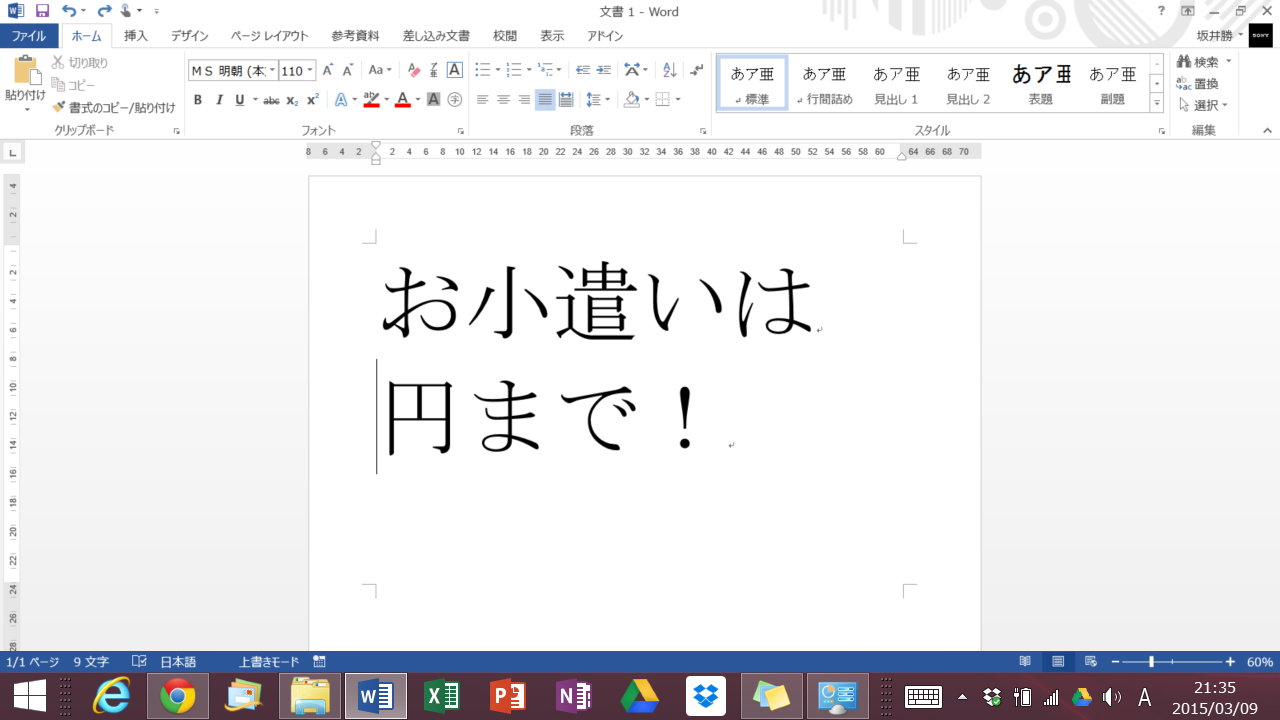This screenshot has height=720, width=1280.
Task: Click the clear formatting eraser icon
Action: 414,70
